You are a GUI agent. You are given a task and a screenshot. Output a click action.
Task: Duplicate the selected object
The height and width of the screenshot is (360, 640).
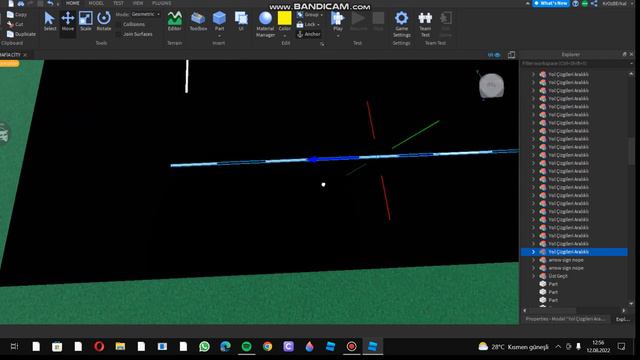coord(21,34)
